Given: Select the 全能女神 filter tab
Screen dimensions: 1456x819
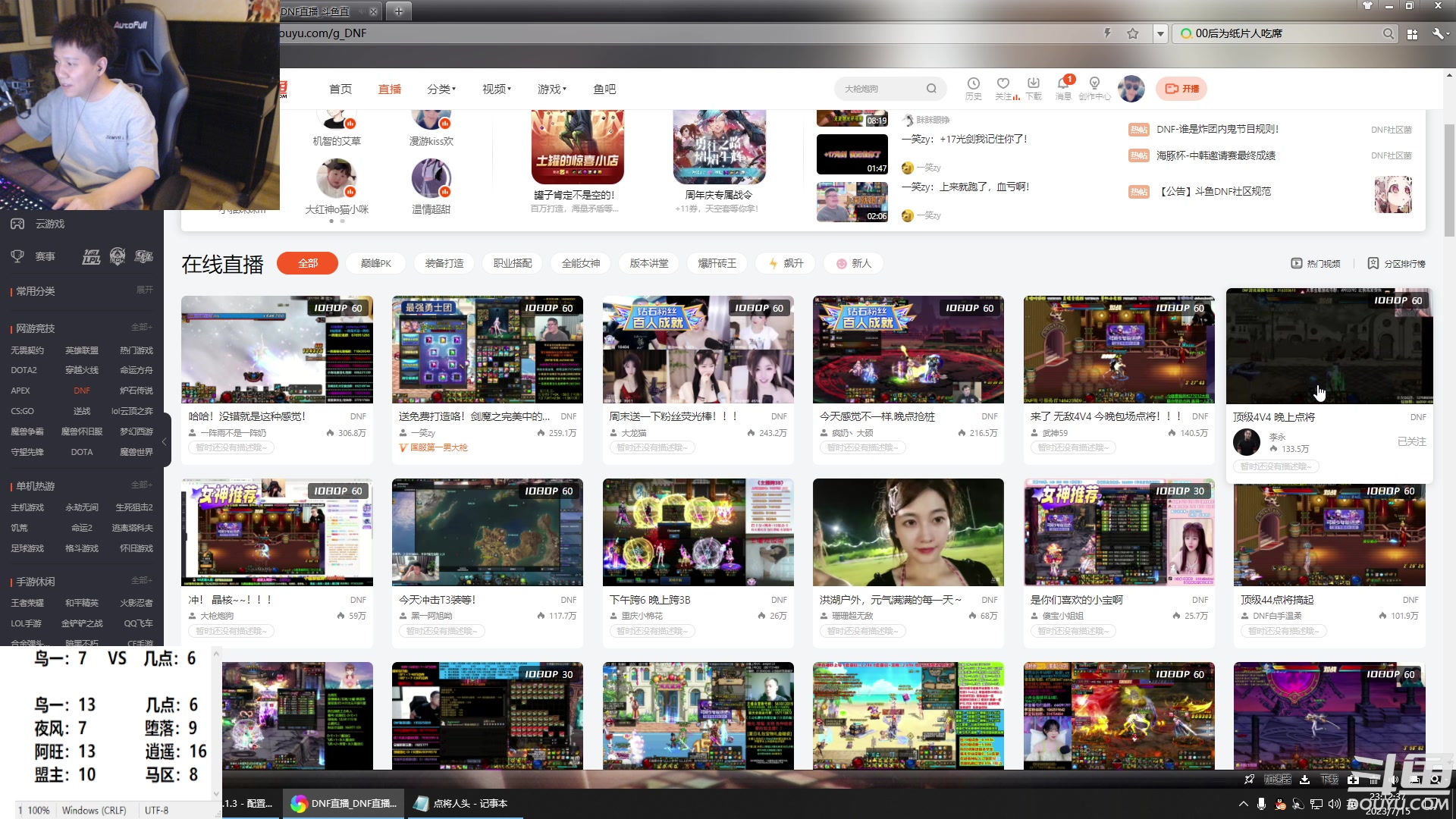Looking at the screenshot, I should pos(581,263).
